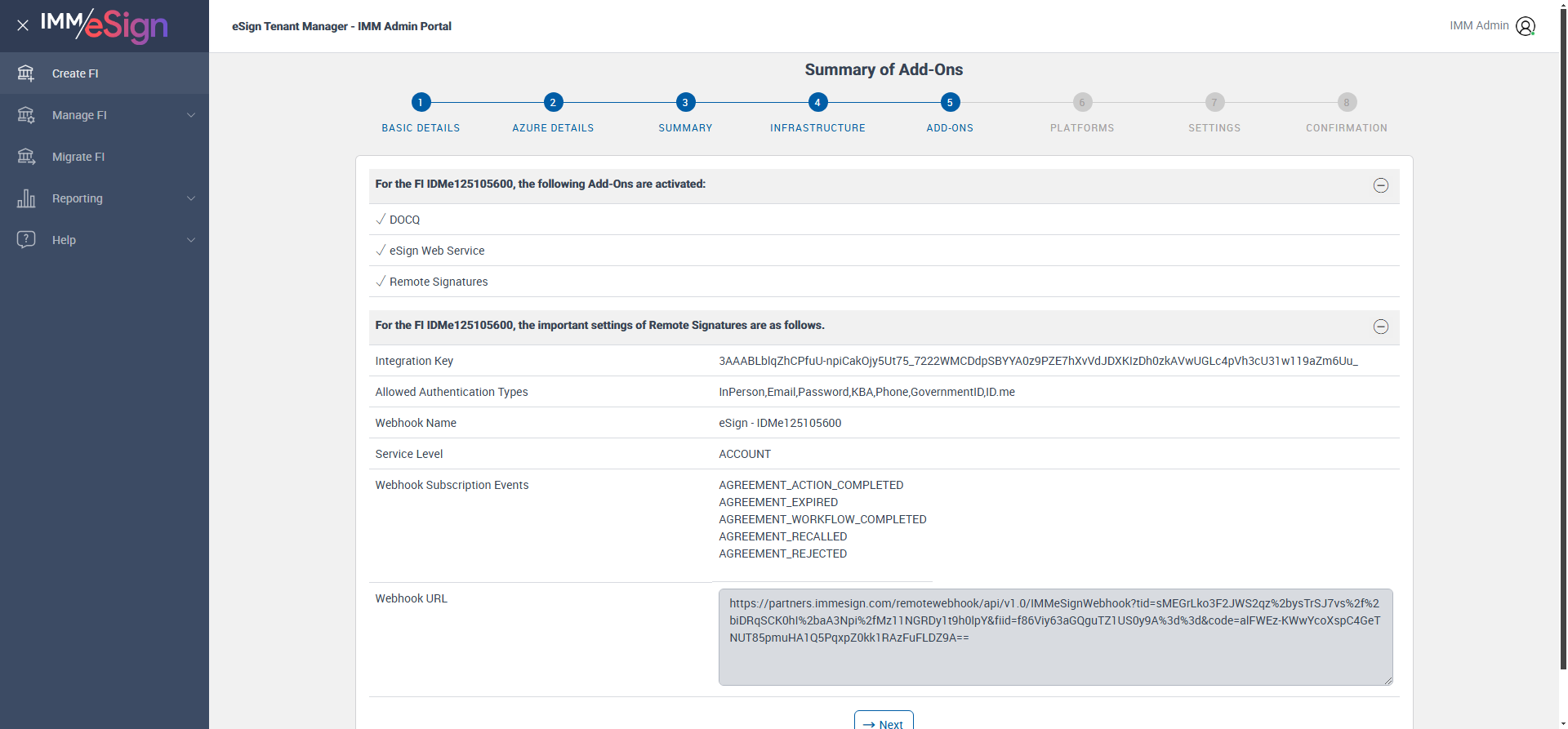Open the Reporting menu item
The height and width of the screenshot is (729, 1568).
click(x=105, y=198)
